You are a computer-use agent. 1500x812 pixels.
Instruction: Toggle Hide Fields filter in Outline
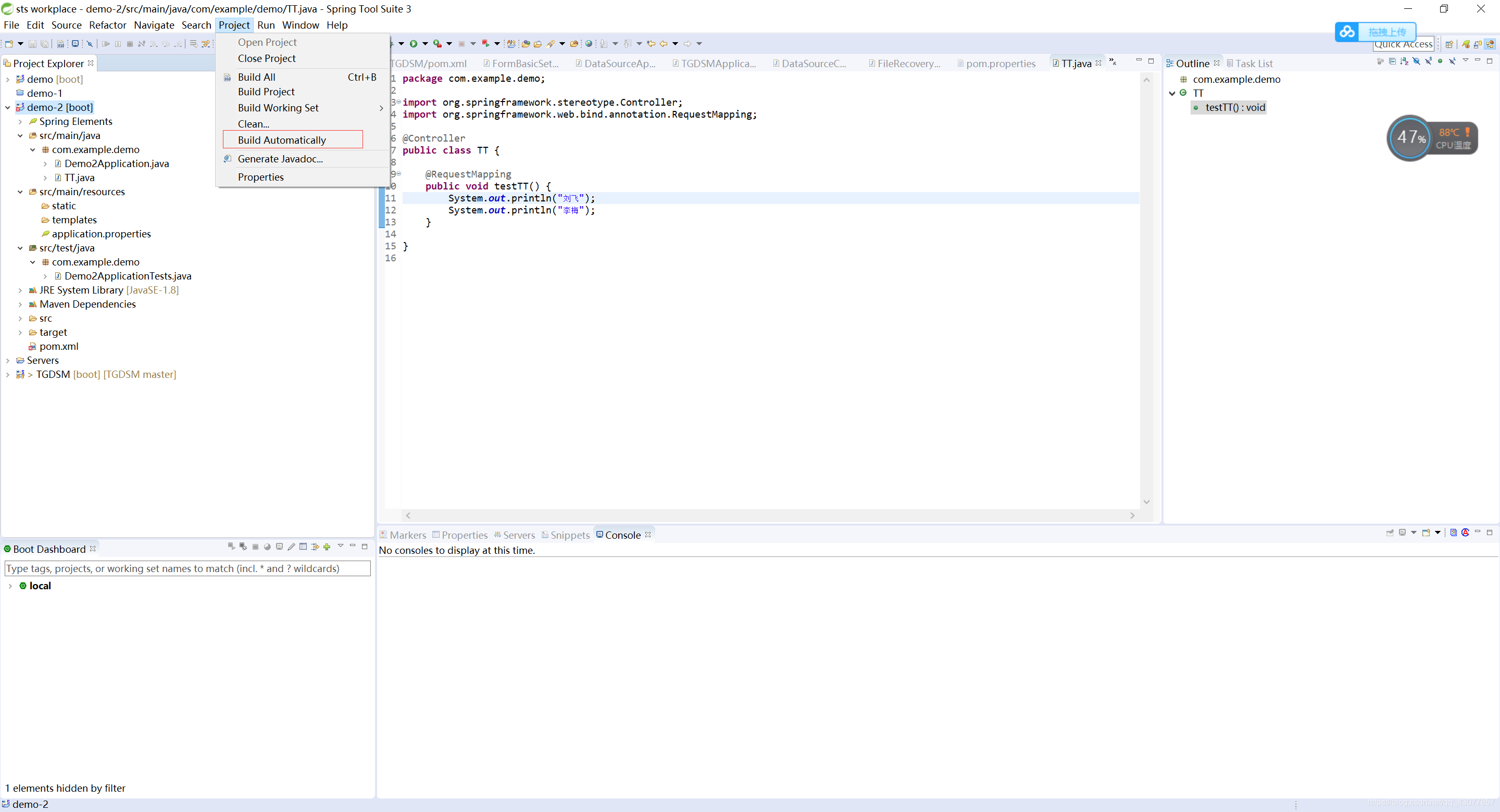pyautogui.click(x=1416, y=61)
